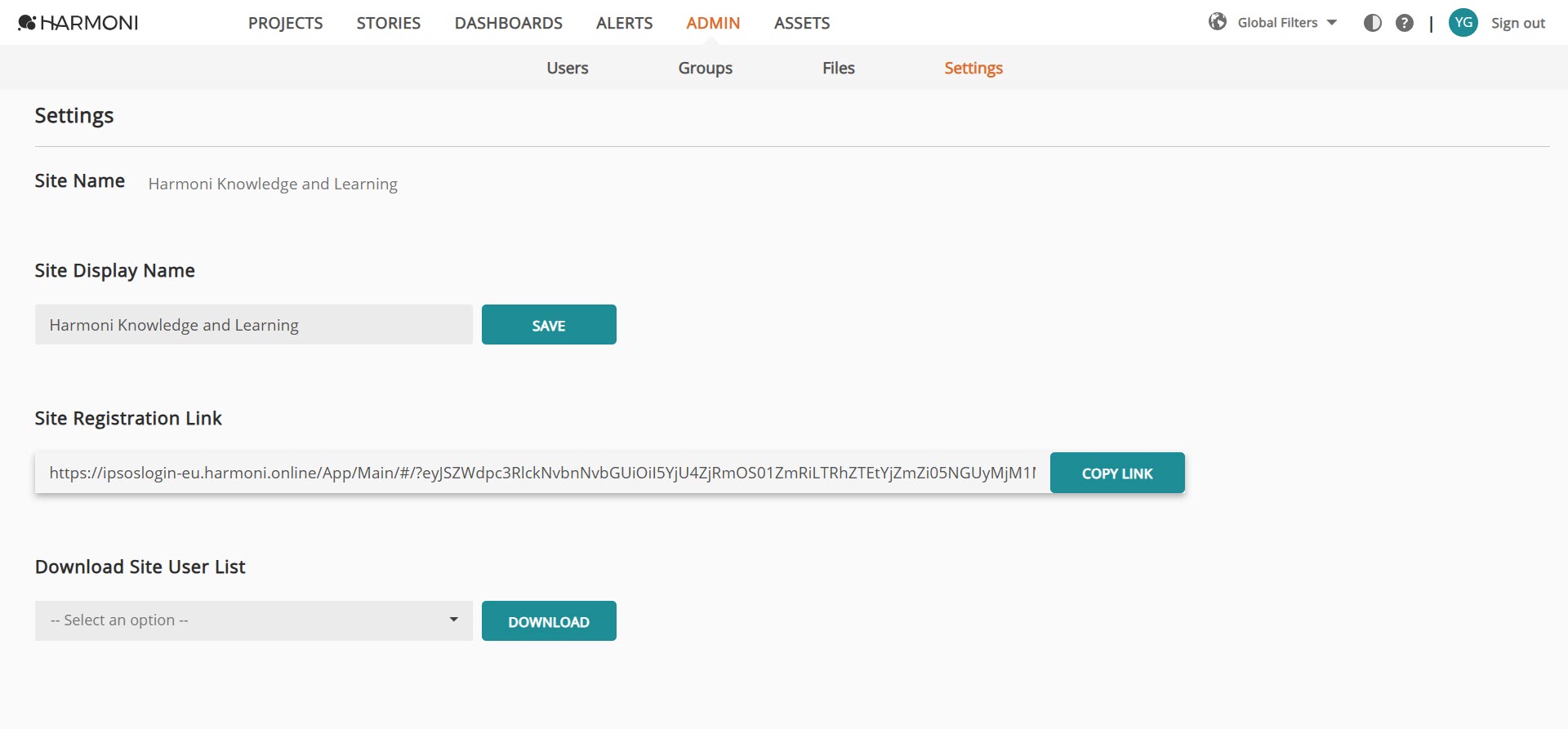Switch to the Groups tab
Image resolution: width=1568 pixels, height=729 pixels.
click(706, 68)
